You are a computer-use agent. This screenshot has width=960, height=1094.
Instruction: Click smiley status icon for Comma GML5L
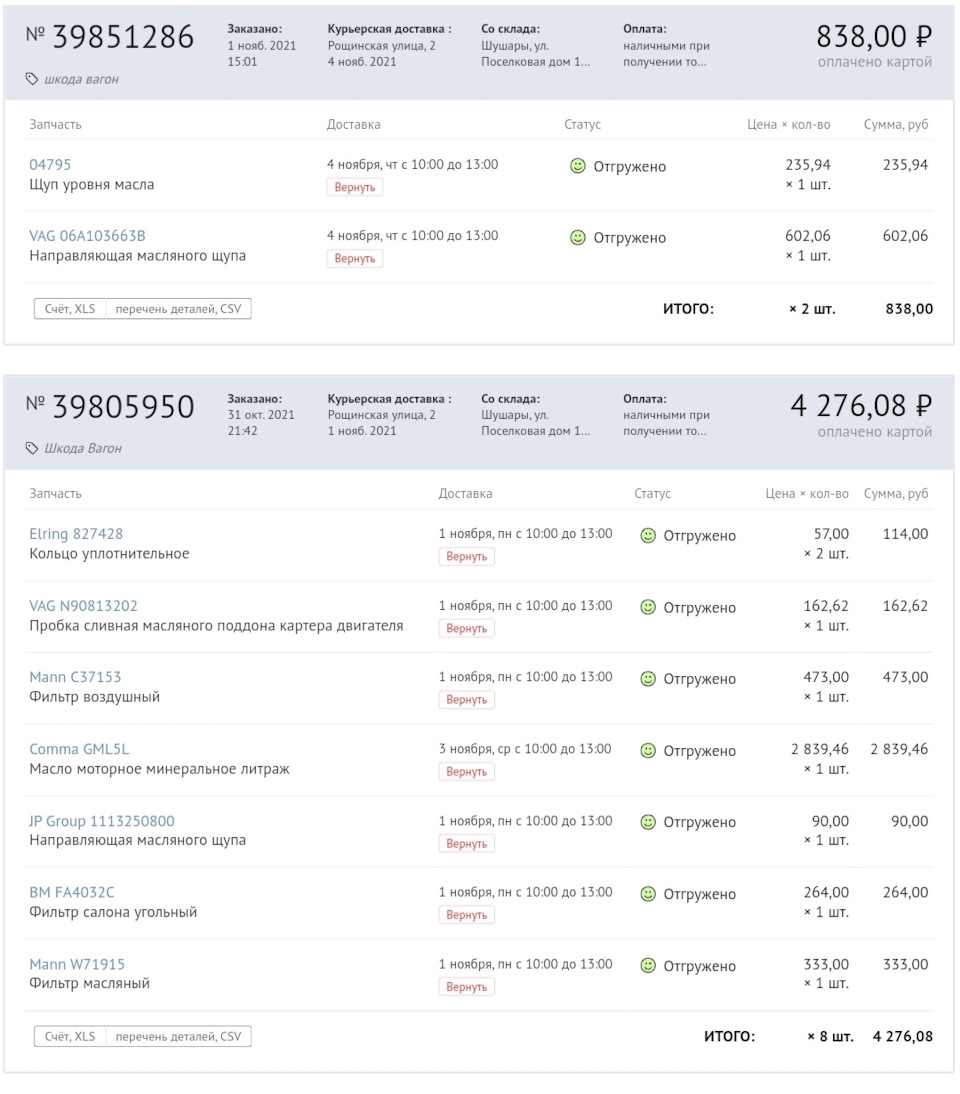click(648, 751)
